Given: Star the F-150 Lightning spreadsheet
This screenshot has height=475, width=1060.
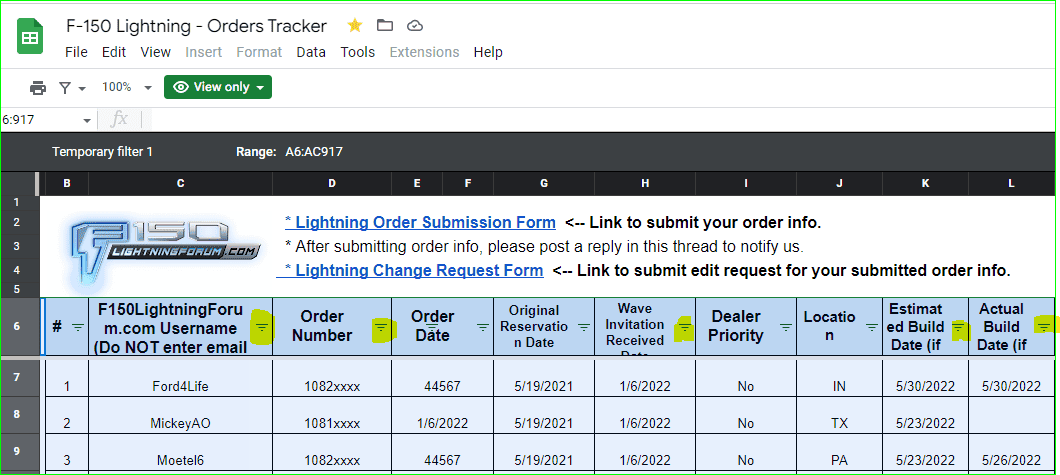Looking at the screenshot, I should coord(354,26).
